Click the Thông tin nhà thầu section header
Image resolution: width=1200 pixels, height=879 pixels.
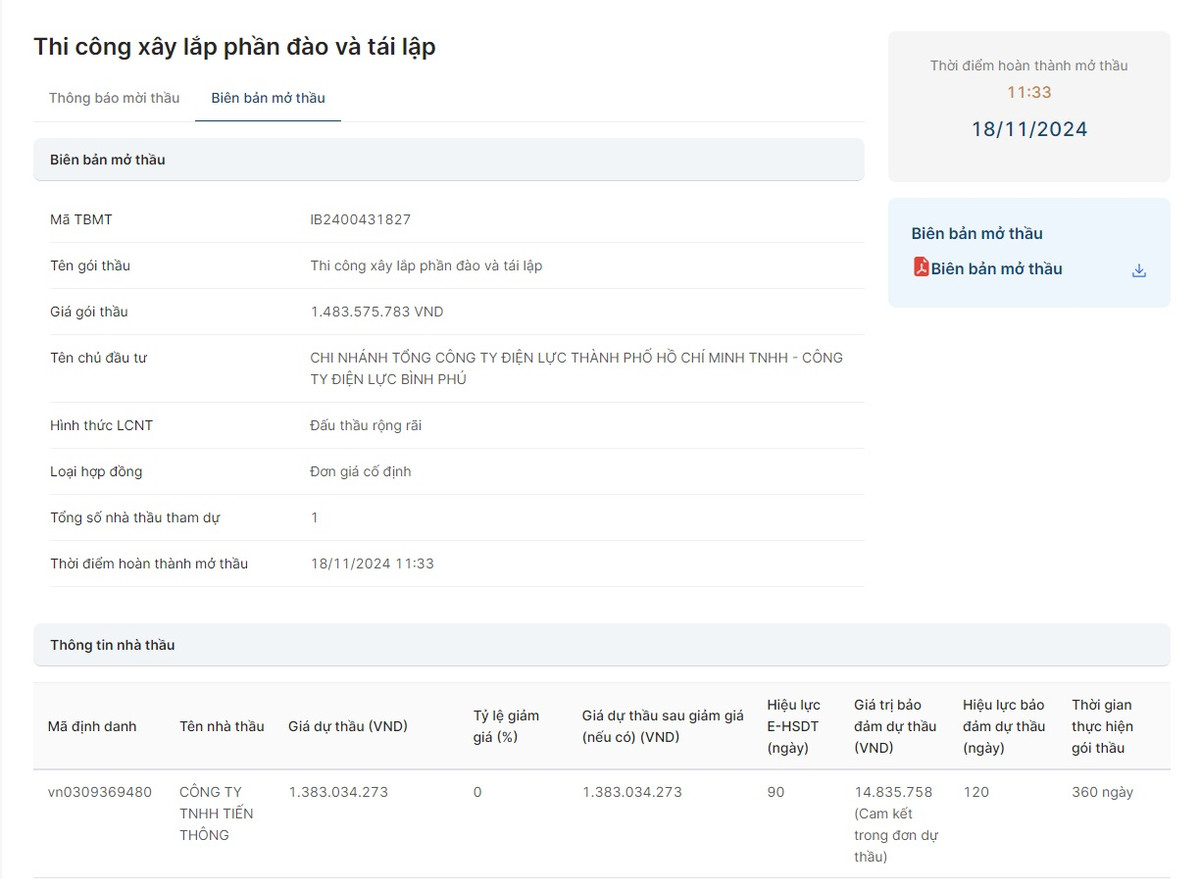[112, 645]
